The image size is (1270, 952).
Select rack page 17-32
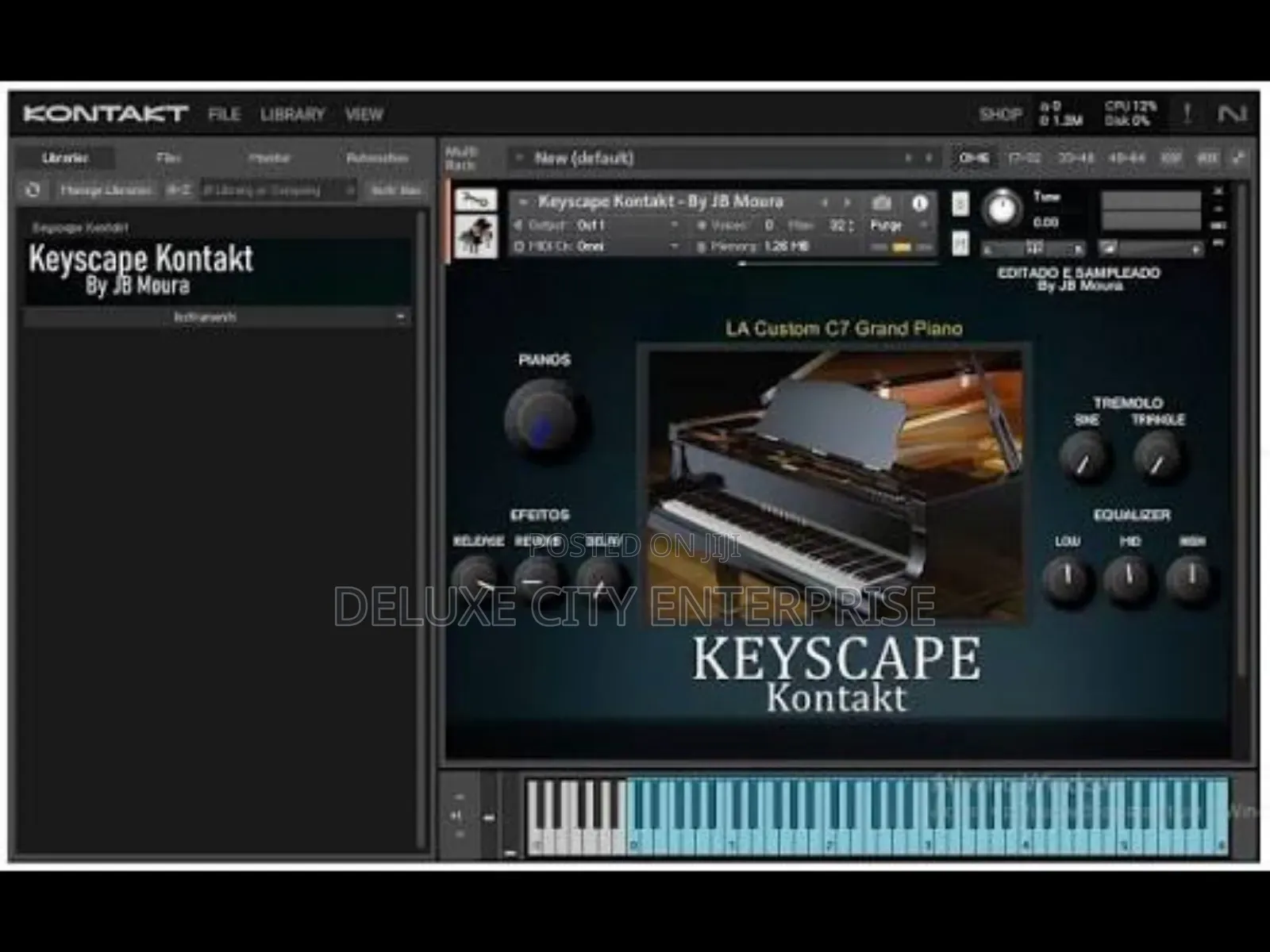coord(1024,158)
